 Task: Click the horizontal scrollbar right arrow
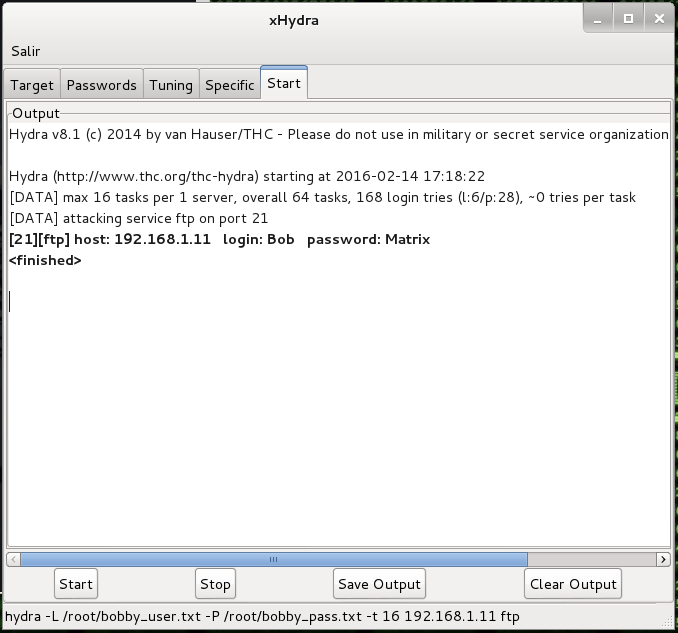coord(663,559)
